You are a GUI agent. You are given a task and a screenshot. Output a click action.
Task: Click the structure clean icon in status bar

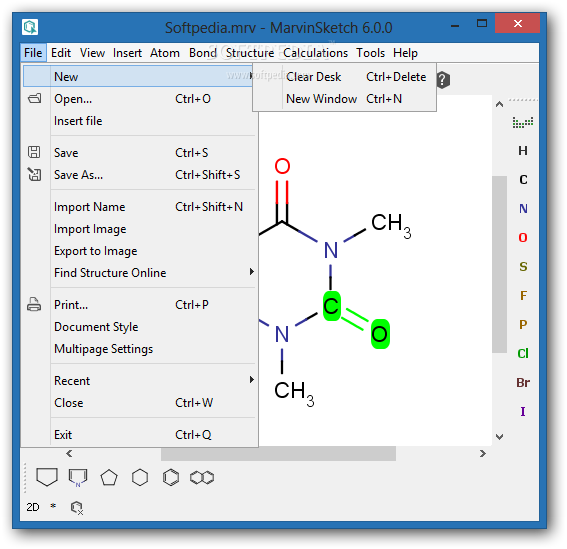[x=77, y=508]
